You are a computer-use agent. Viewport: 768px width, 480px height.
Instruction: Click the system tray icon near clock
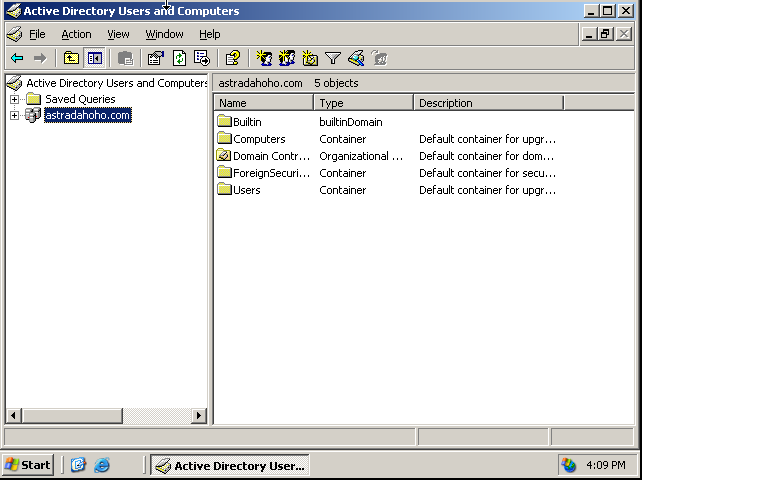[x=569, y=465]
